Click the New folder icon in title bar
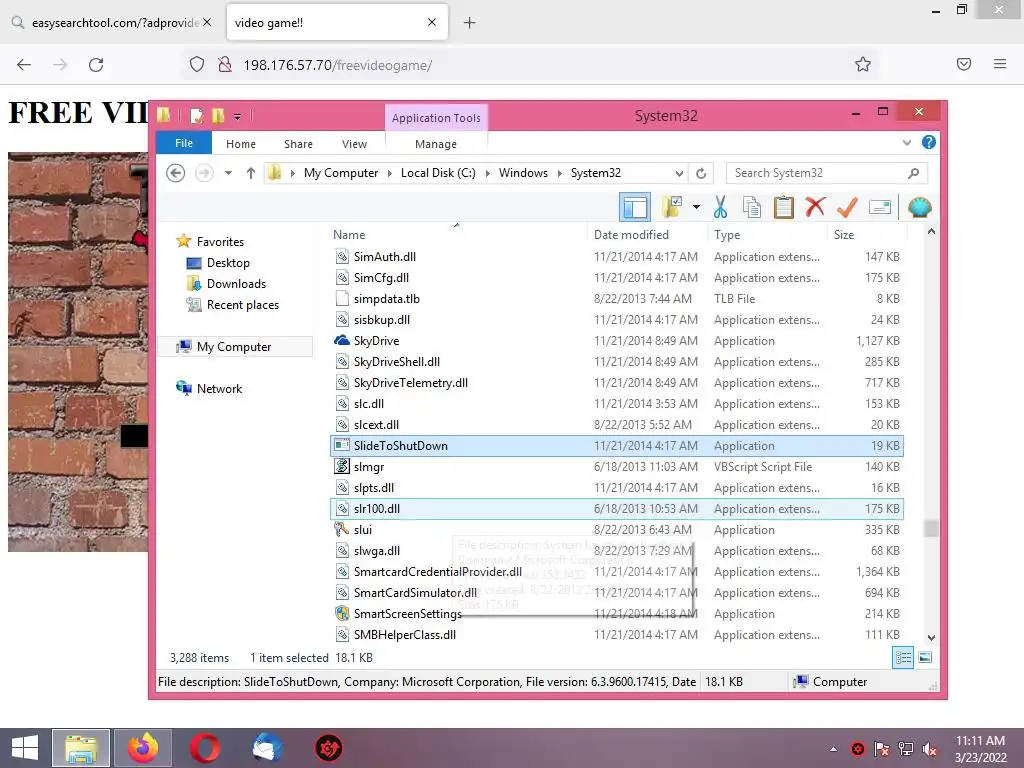The image size is (1024, 768). coord(218,116)
